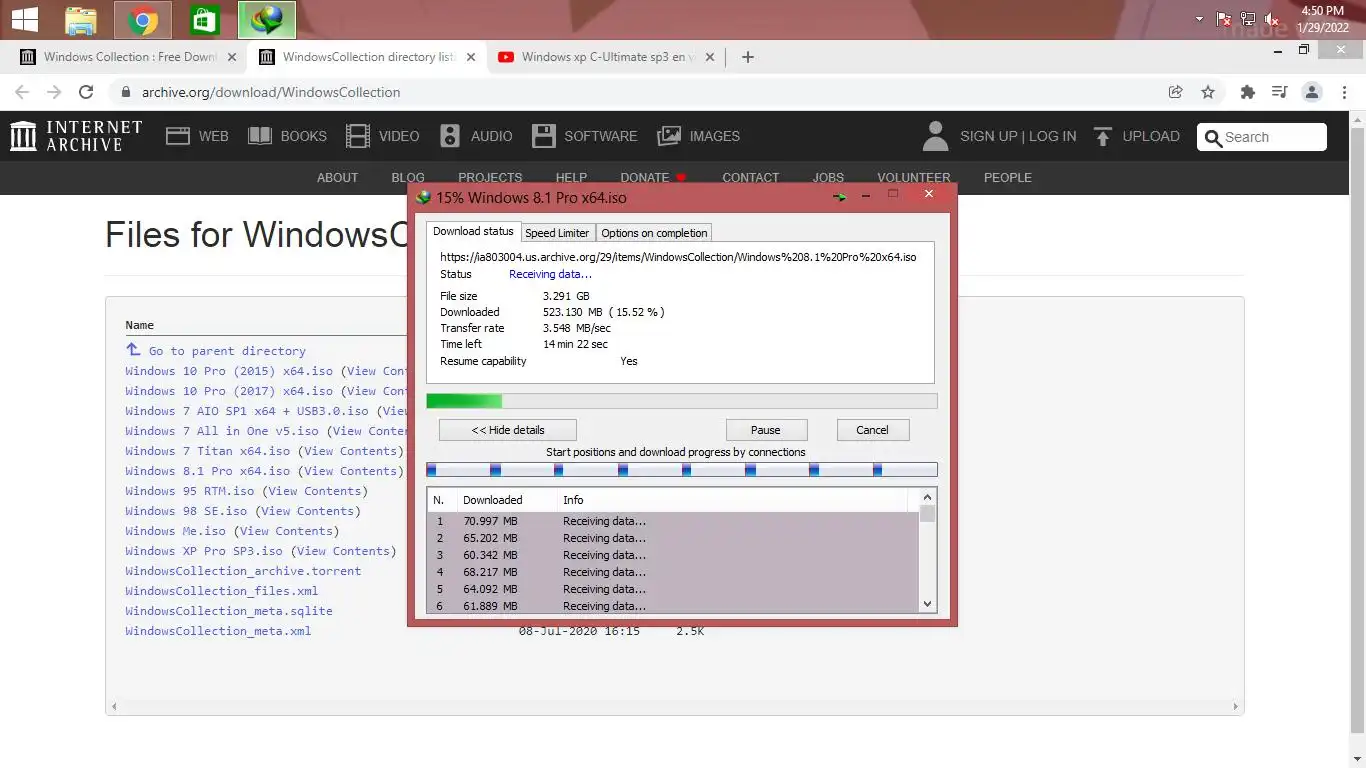The height and width of the screenshot is (768, 1366).
Task: Switch to the Windows Collection Free Download tab
Action: coord(131,57)
